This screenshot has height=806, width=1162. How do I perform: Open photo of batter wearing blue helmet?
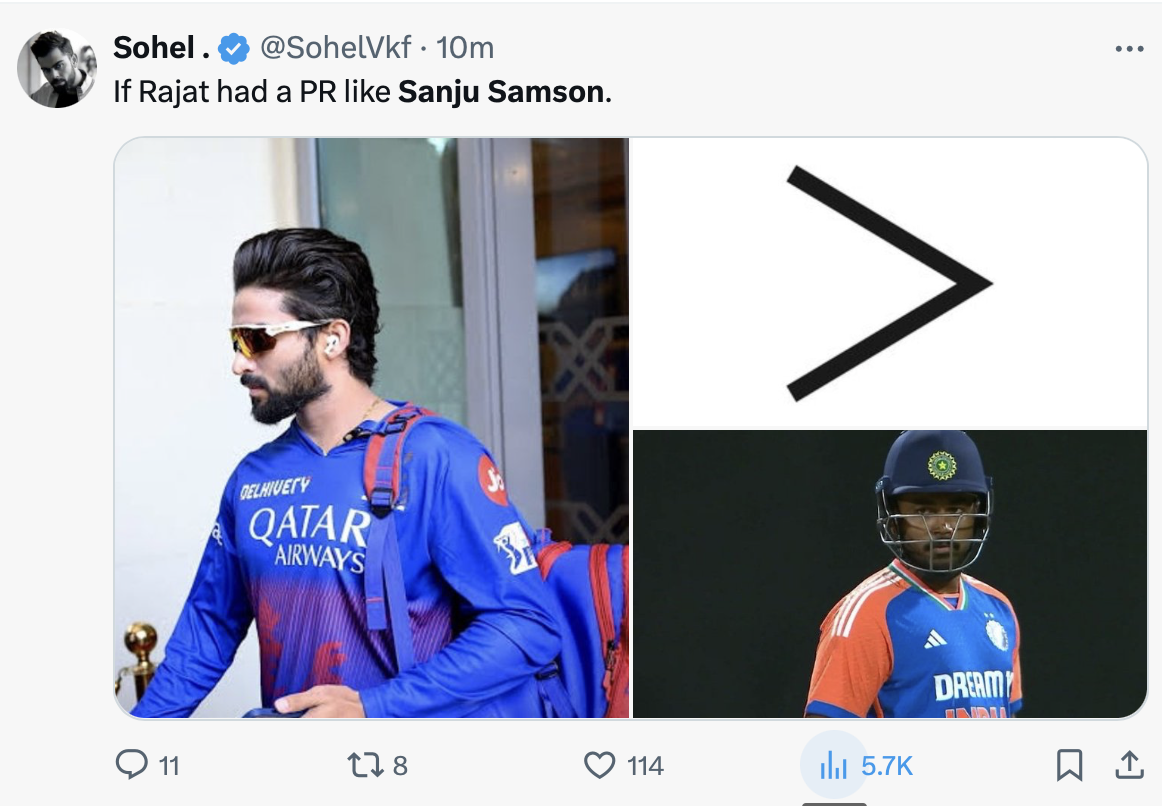point(889,573)
